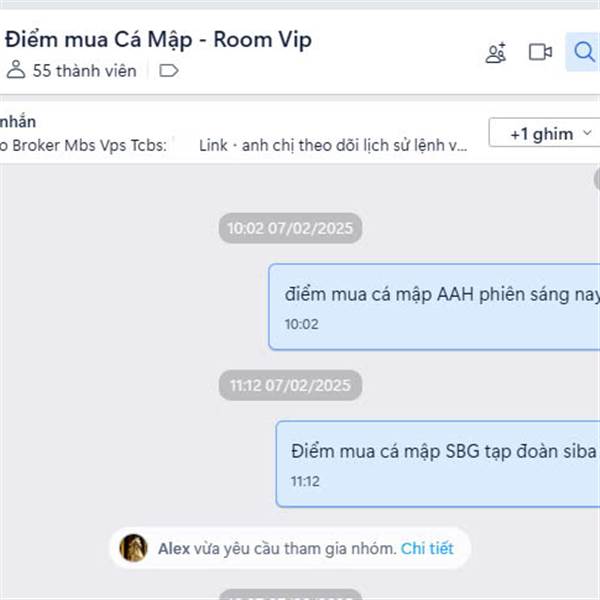Viewport: 600px width, 600px height.
Task: Expand the +1 ghim dropdown
Action: coord(545,132)
